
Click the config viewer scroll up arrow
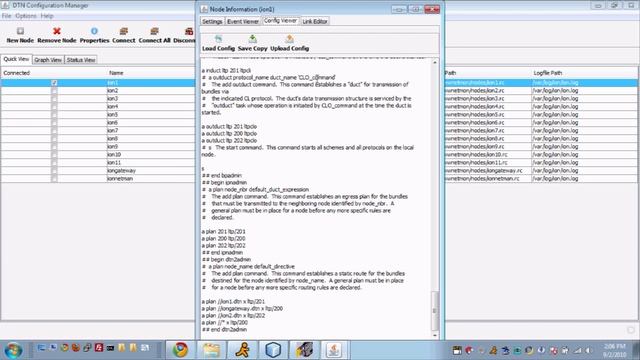click(x=435, y=62)
